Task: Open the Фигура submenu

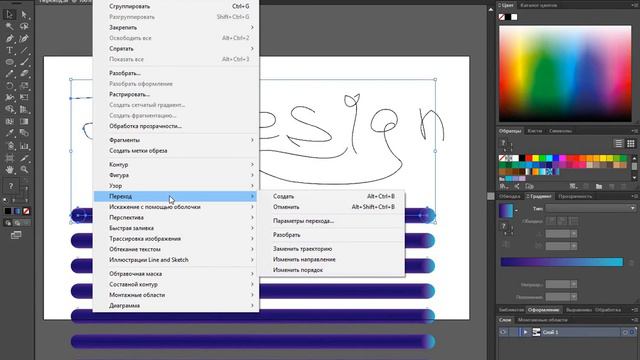Action: (x=176, y=175)
